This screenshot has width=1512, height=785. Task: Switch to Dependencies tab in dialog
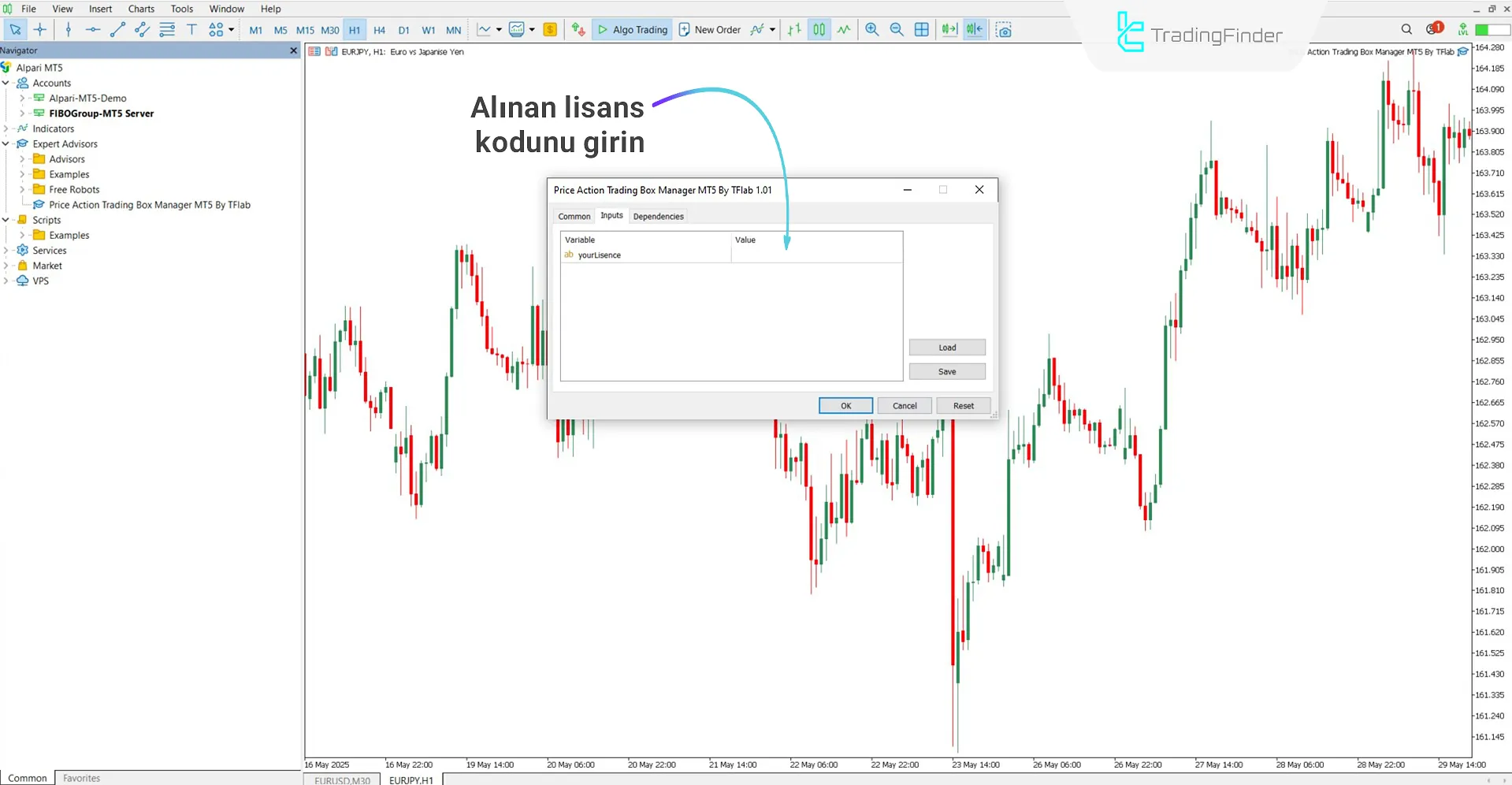point(659,216)
